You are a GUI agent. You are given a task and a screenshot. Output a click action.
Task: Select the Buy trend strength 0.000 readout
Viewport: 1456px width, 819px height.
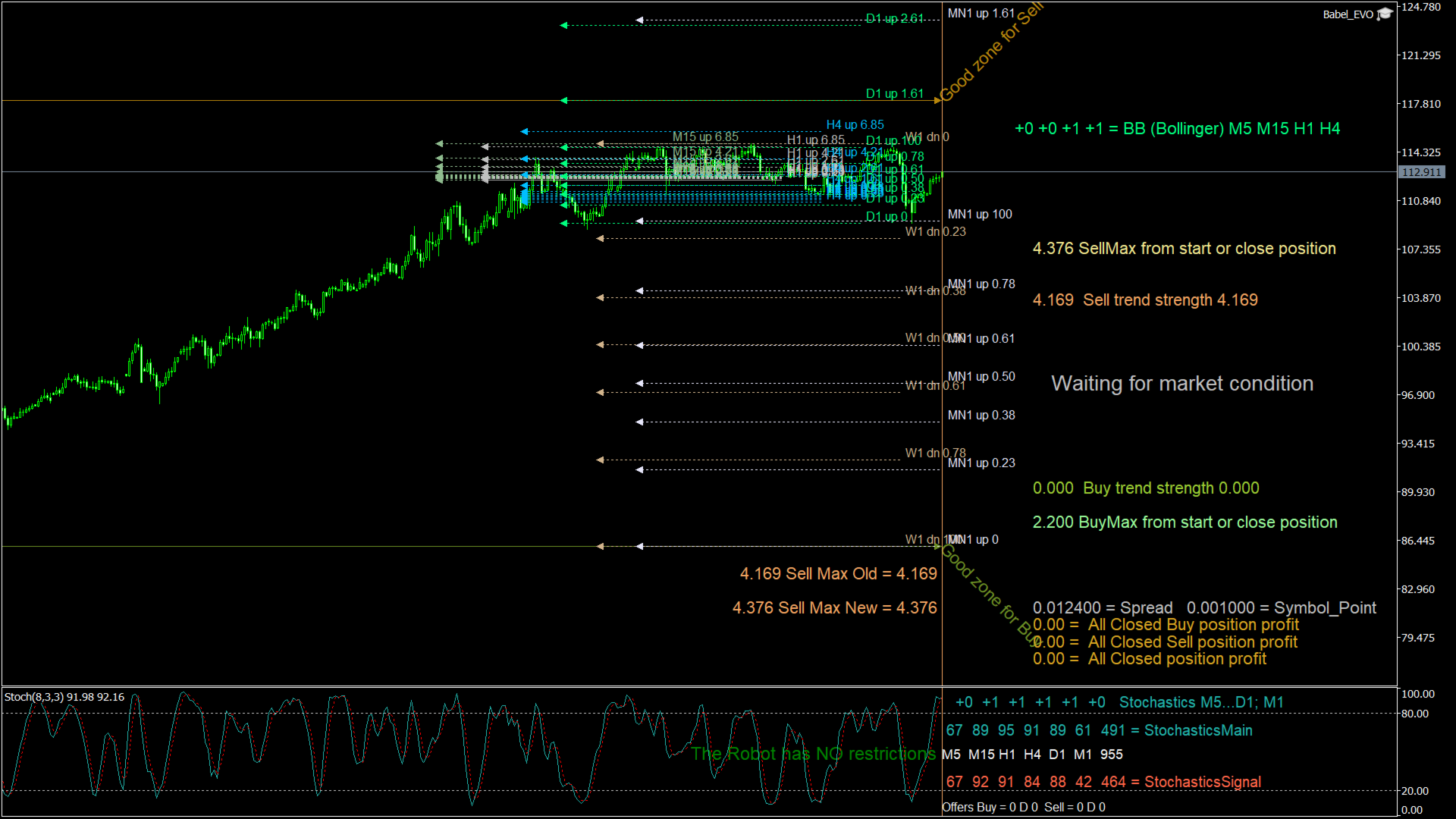pos(1146,488)
